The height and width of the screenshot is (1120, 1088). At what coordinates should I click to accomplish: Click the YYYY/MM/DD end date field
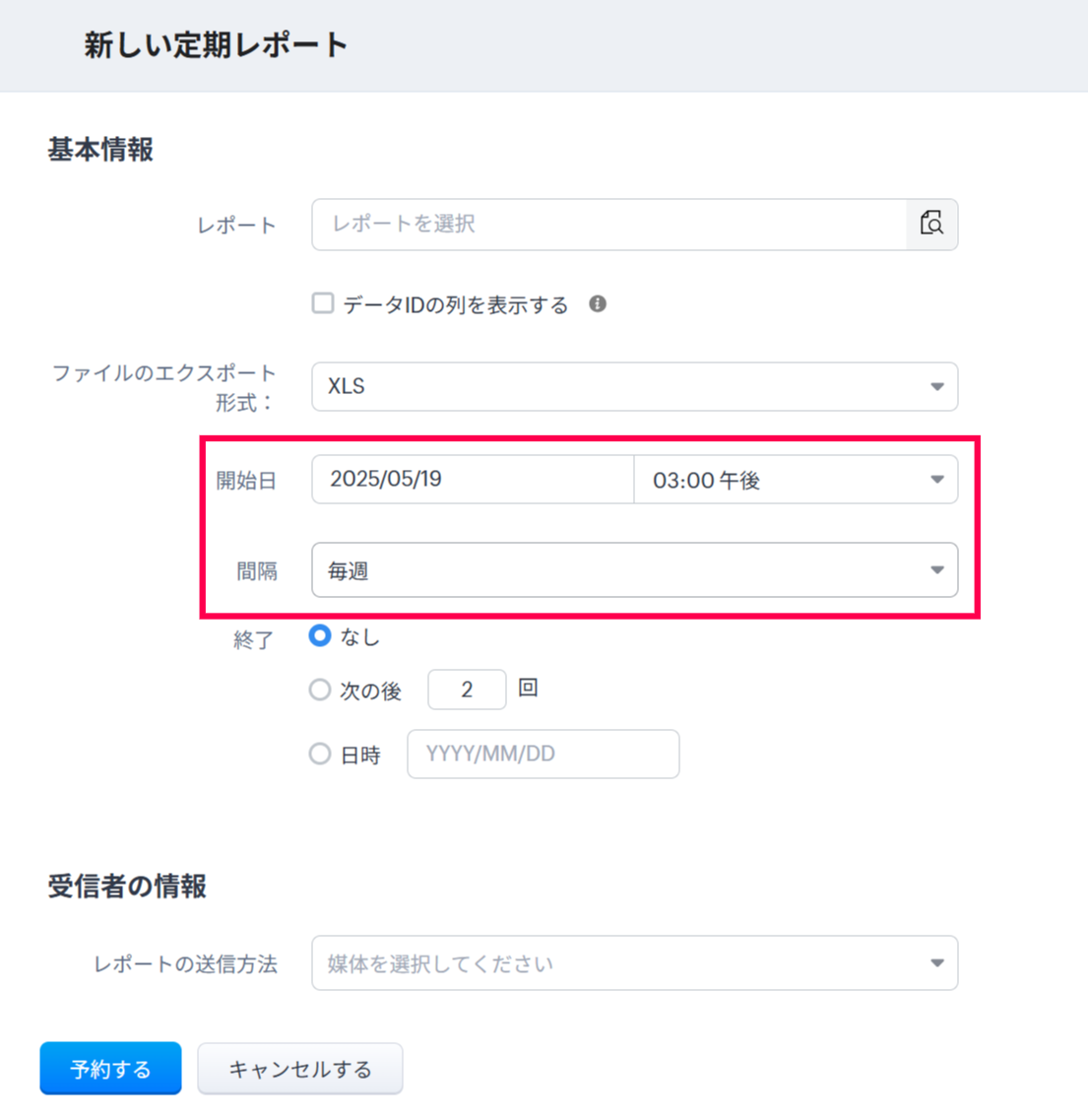pos(543,755)
